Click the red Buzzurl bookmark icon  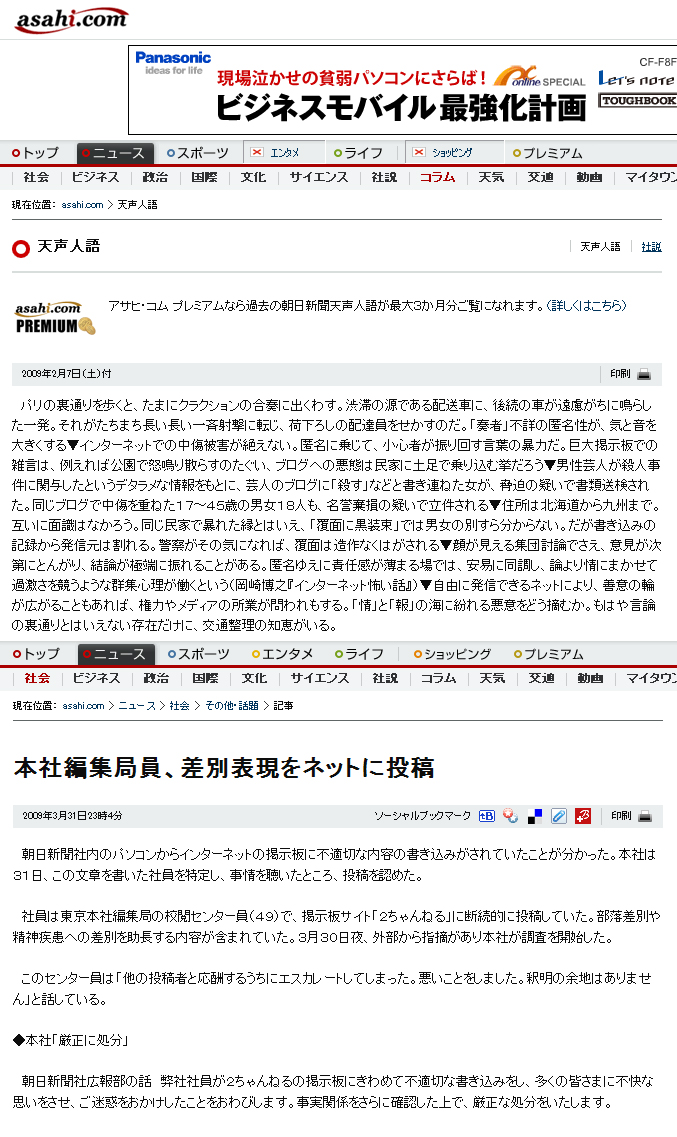tap(583, 816)
